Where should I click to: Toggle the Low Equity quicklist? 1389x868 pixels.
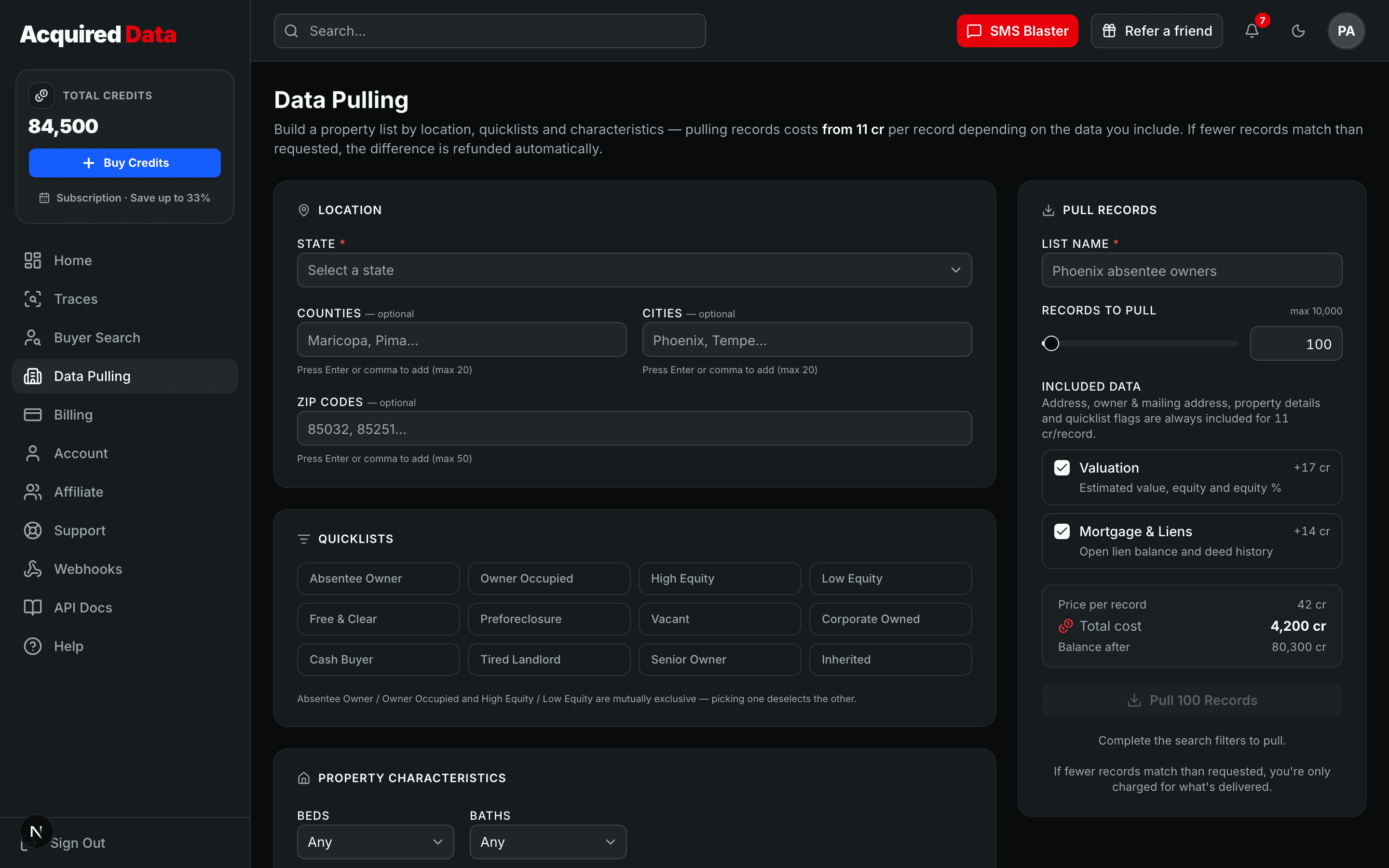coord(890,579)
